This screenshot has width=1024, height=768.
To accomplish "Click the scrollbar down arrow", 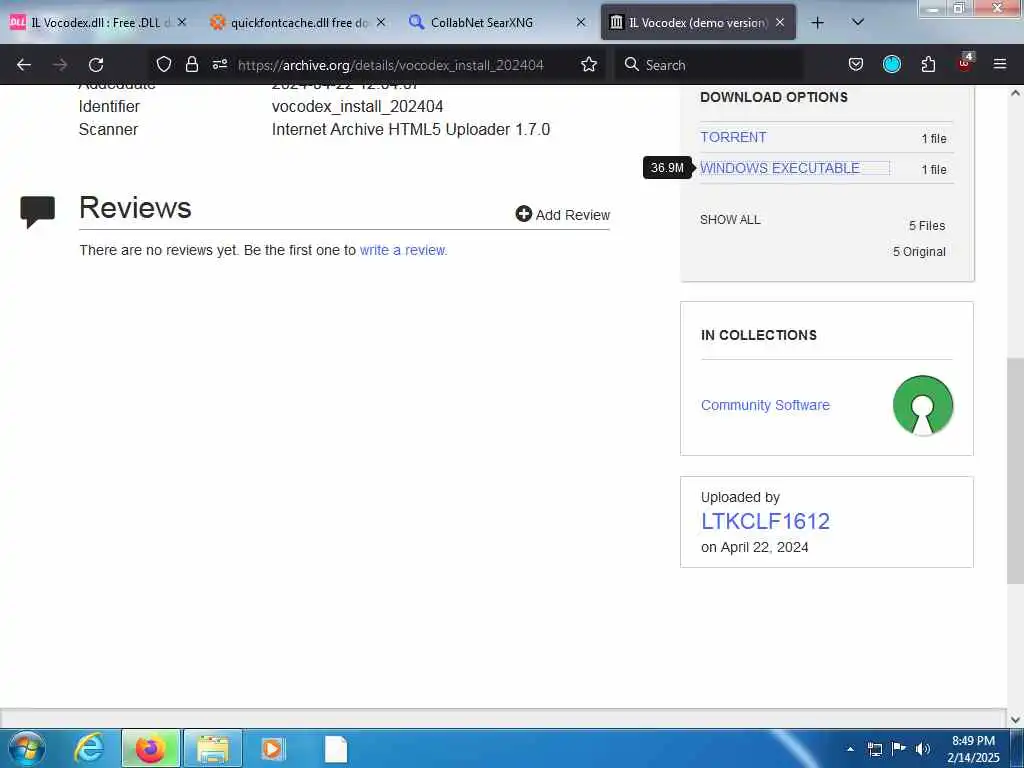I will click(1015, 720).
